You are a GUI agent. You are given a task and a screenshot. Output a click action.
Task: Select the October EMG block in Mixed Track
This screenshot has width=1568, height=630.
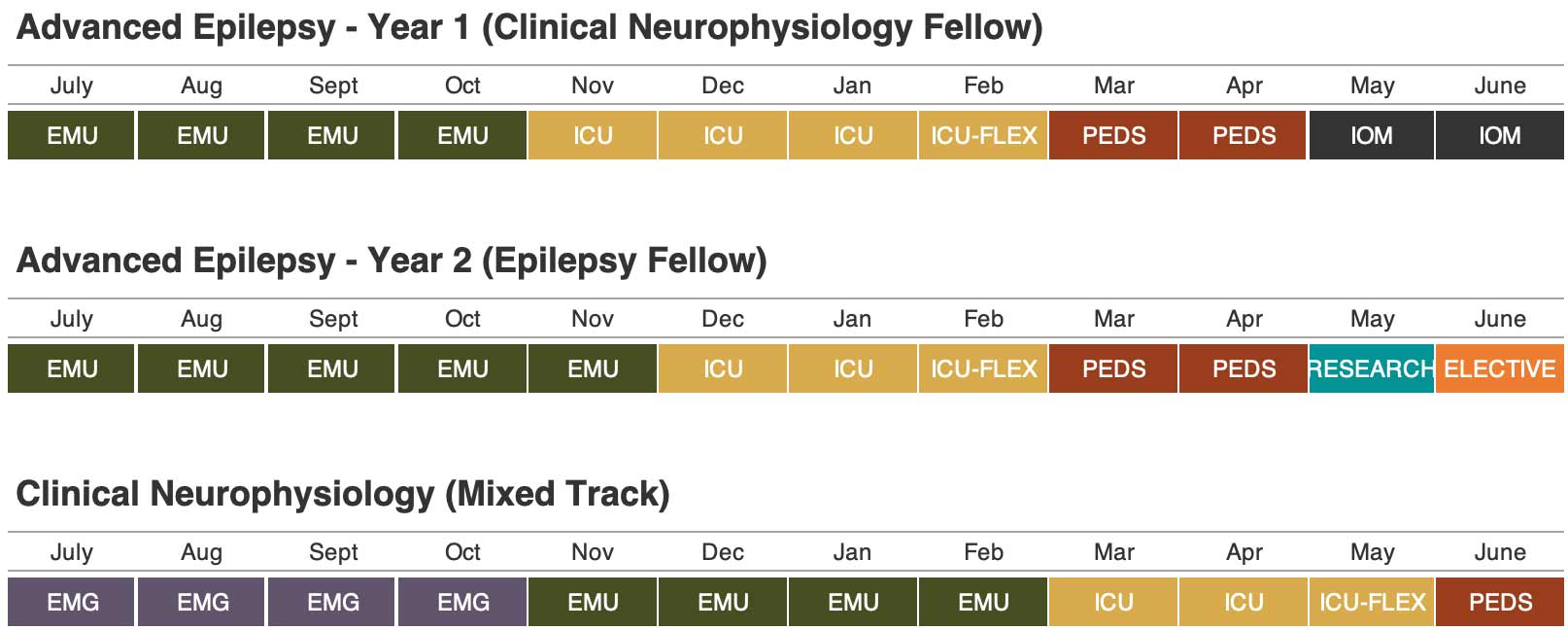tap(462, 602)
